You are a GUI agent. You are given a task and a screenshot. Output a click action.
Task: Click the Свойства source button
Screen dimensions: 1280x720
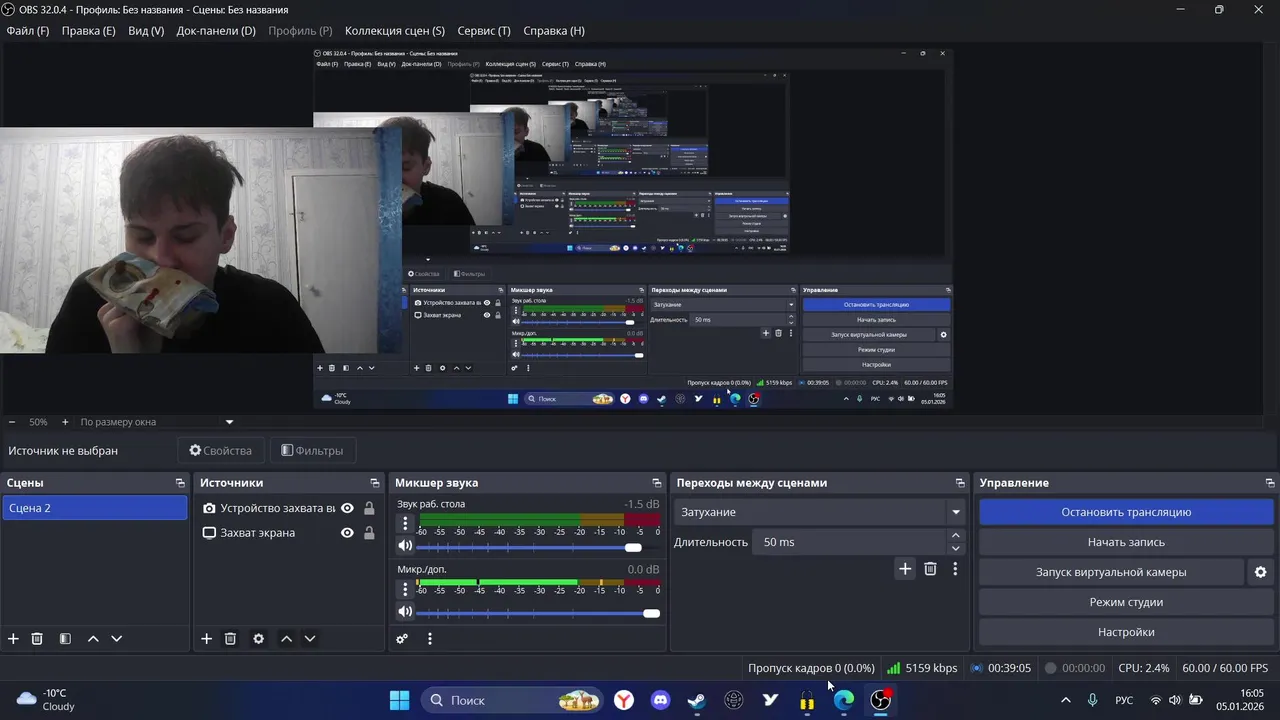[221, 451]
